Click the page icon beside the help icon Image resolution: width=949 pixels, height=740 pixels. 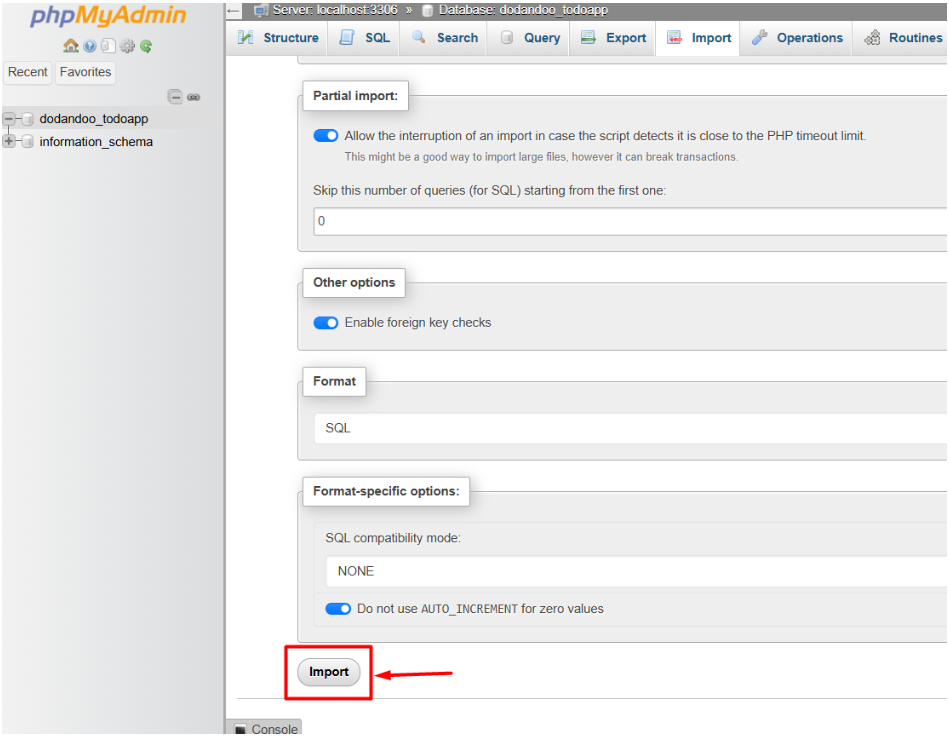[x=108, y=46]
